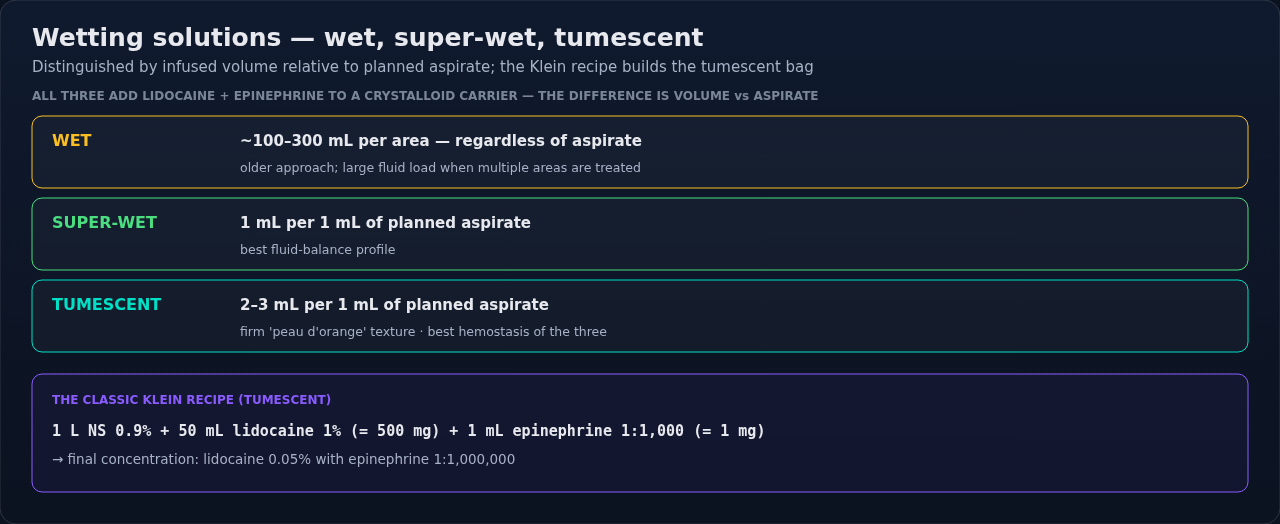
Task: Click the uppercase line starting 'ALL THREE ADD LIDOCAINE'
Action: [x=425, y=96]
